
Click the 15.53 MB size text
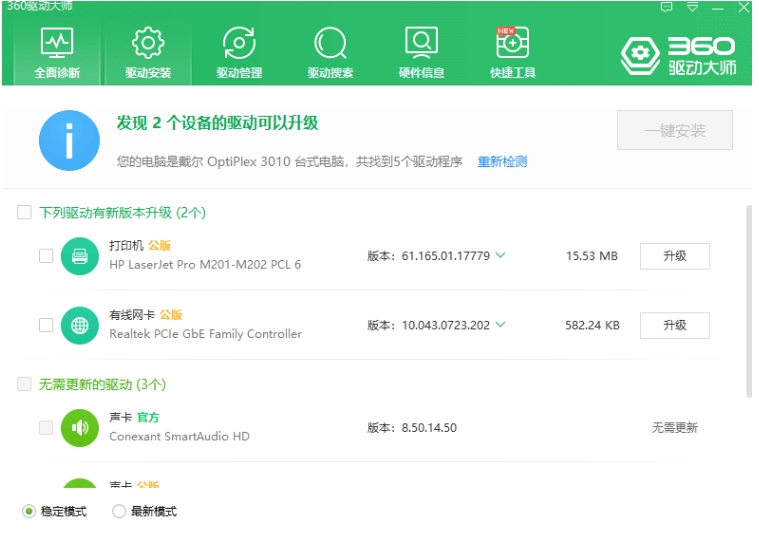pos(592,256)
